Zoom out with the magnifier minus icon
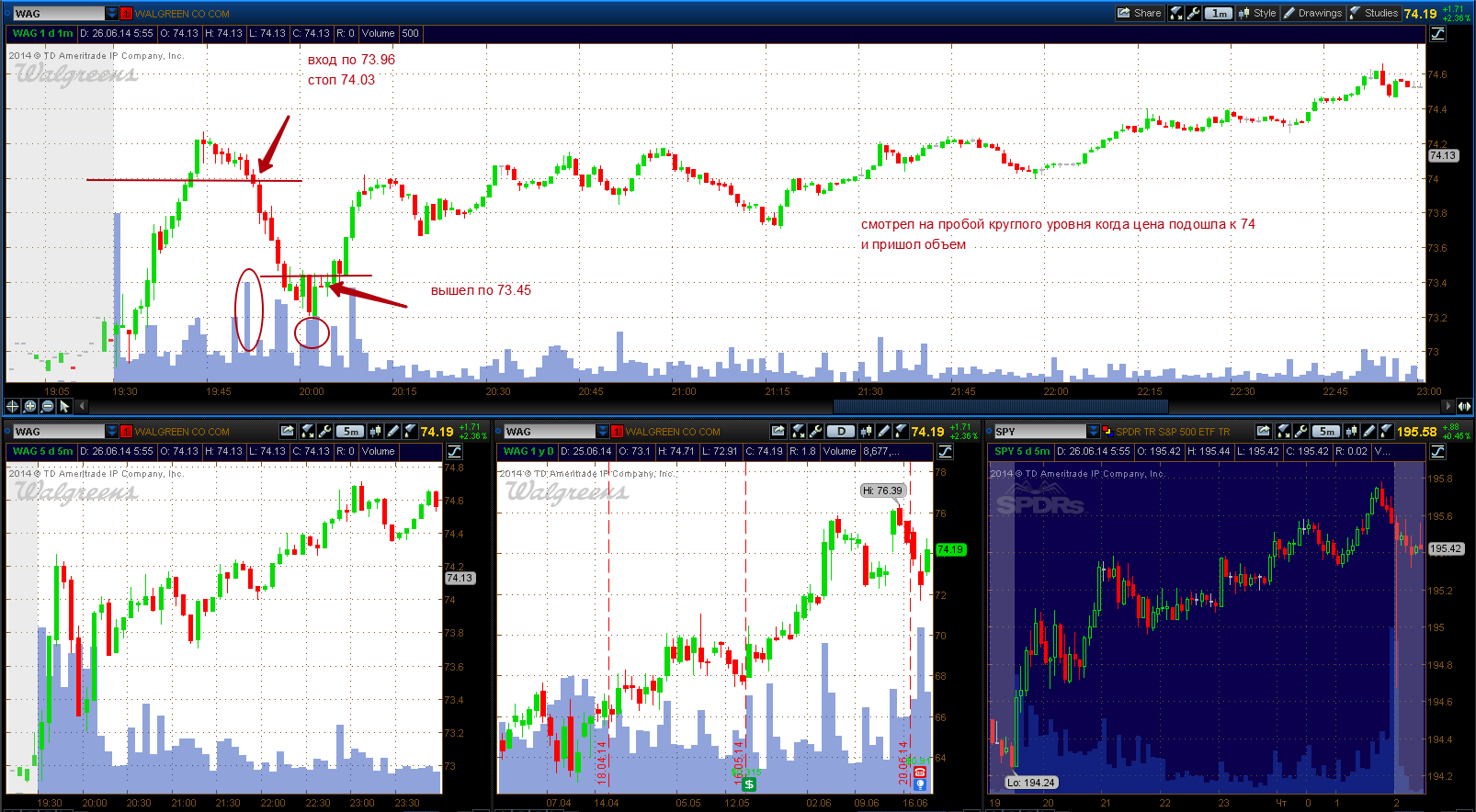The width and height of the screenshot is (1476, 812). tap(47, 406)
